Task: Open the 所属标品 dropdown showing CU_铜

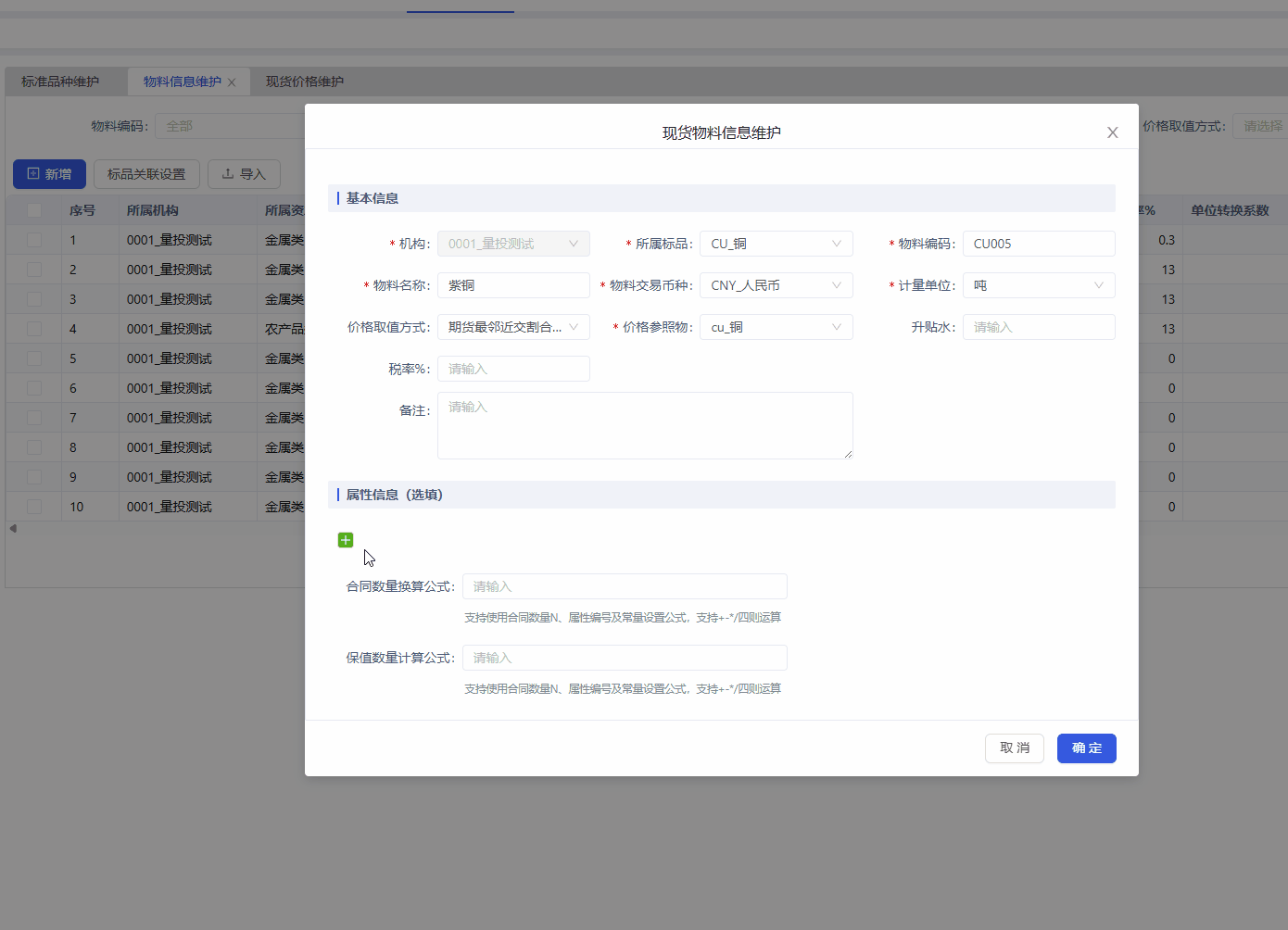Action: [776, 244]
